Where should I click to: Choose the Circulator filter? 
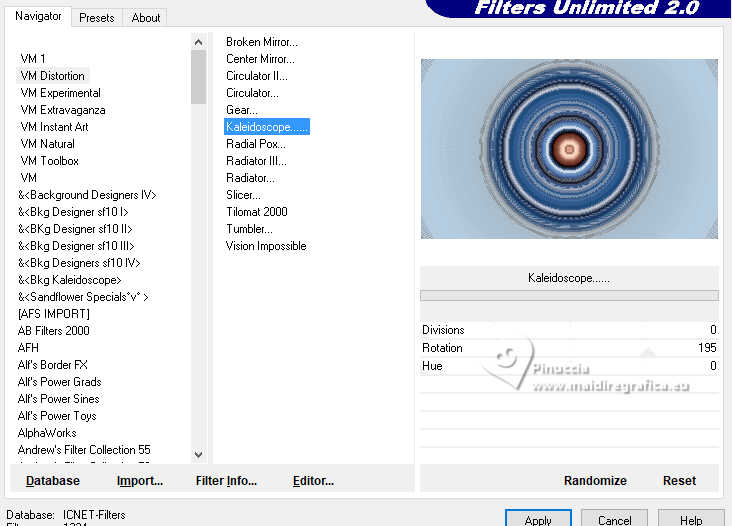[x=253, y=93]
